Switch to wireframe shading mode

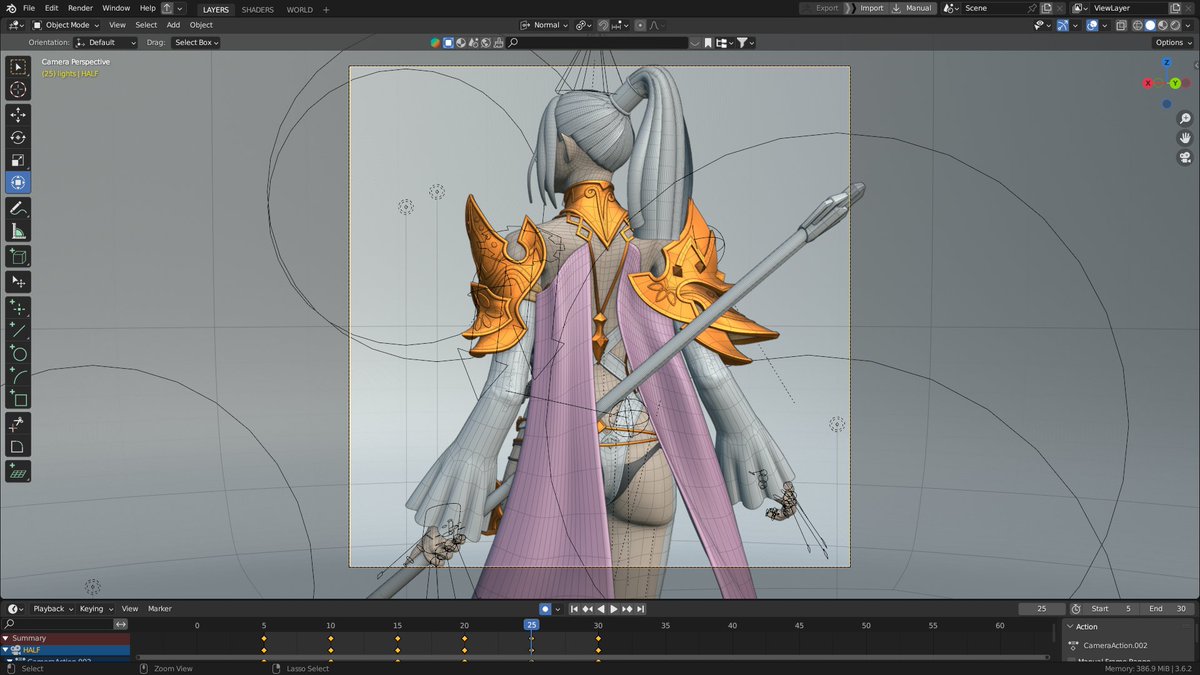pyautogui.click(x=1136, y=25)
